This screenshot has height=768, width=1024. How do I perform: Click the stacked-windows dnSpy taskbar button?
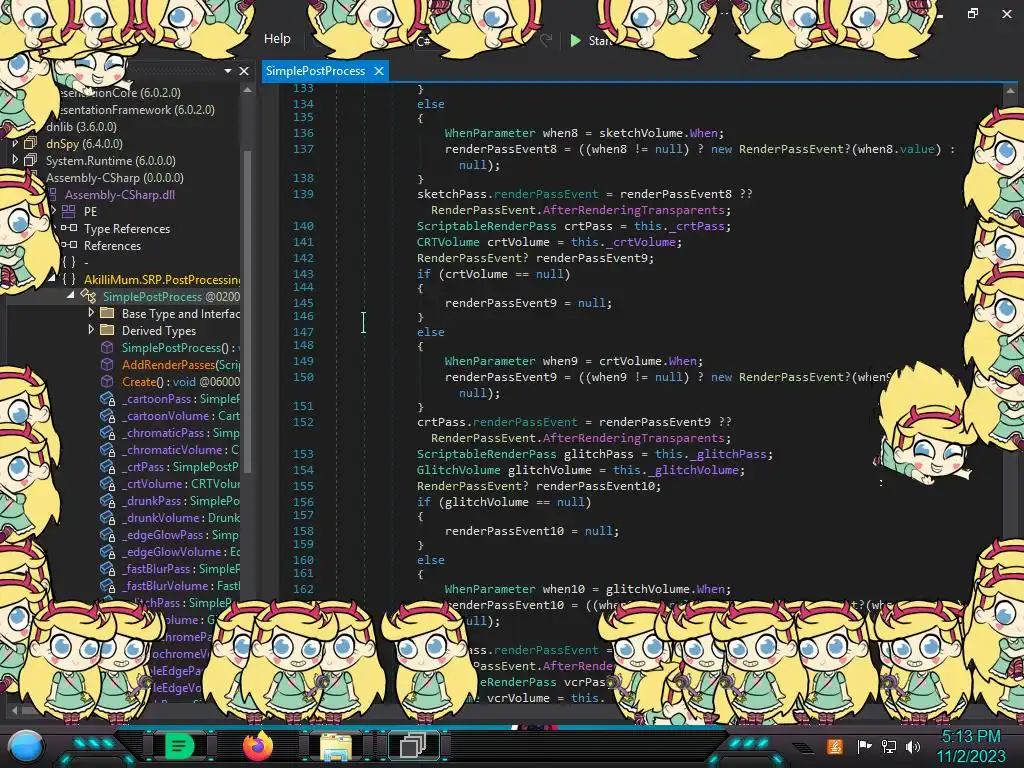point(413,745)
